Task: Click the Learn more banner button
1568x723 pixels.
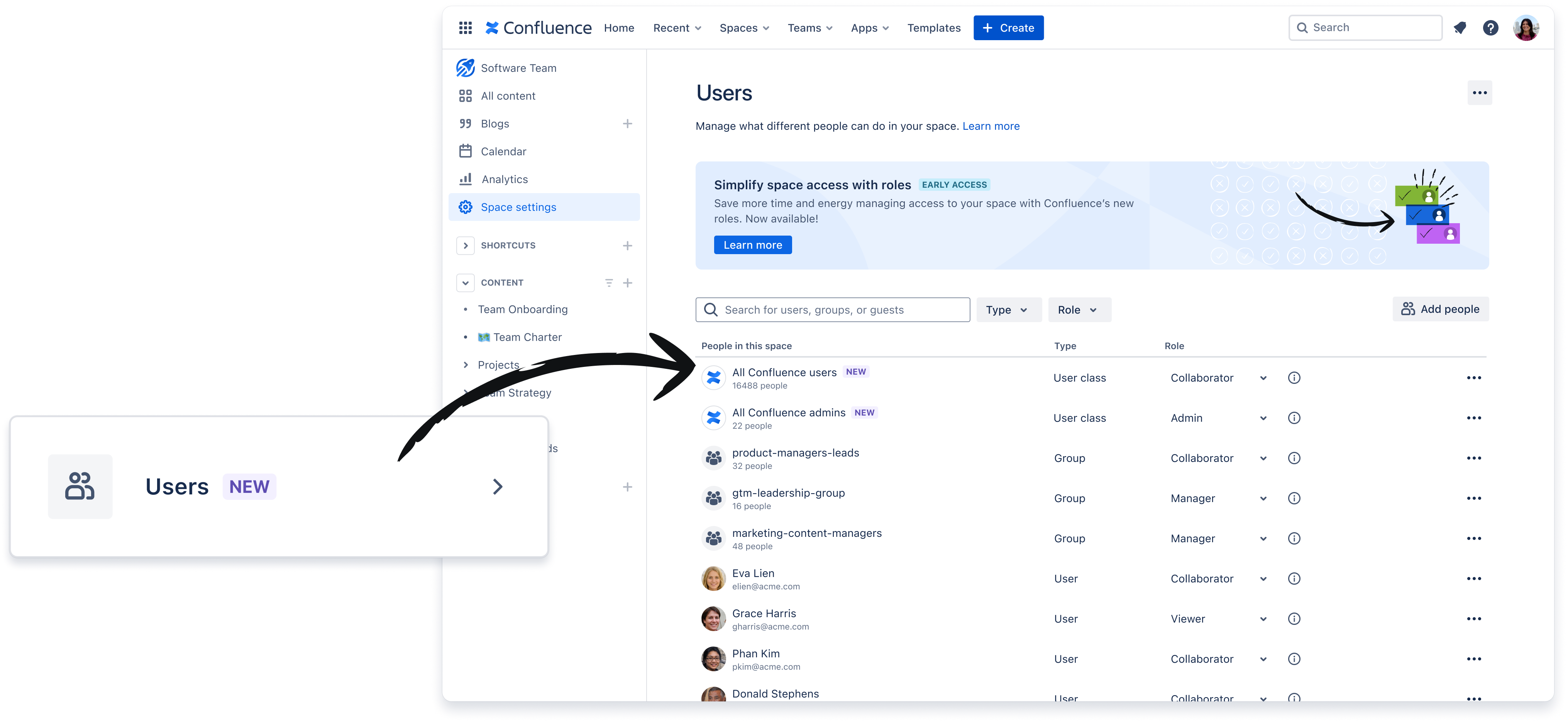Action: point(752,244)
